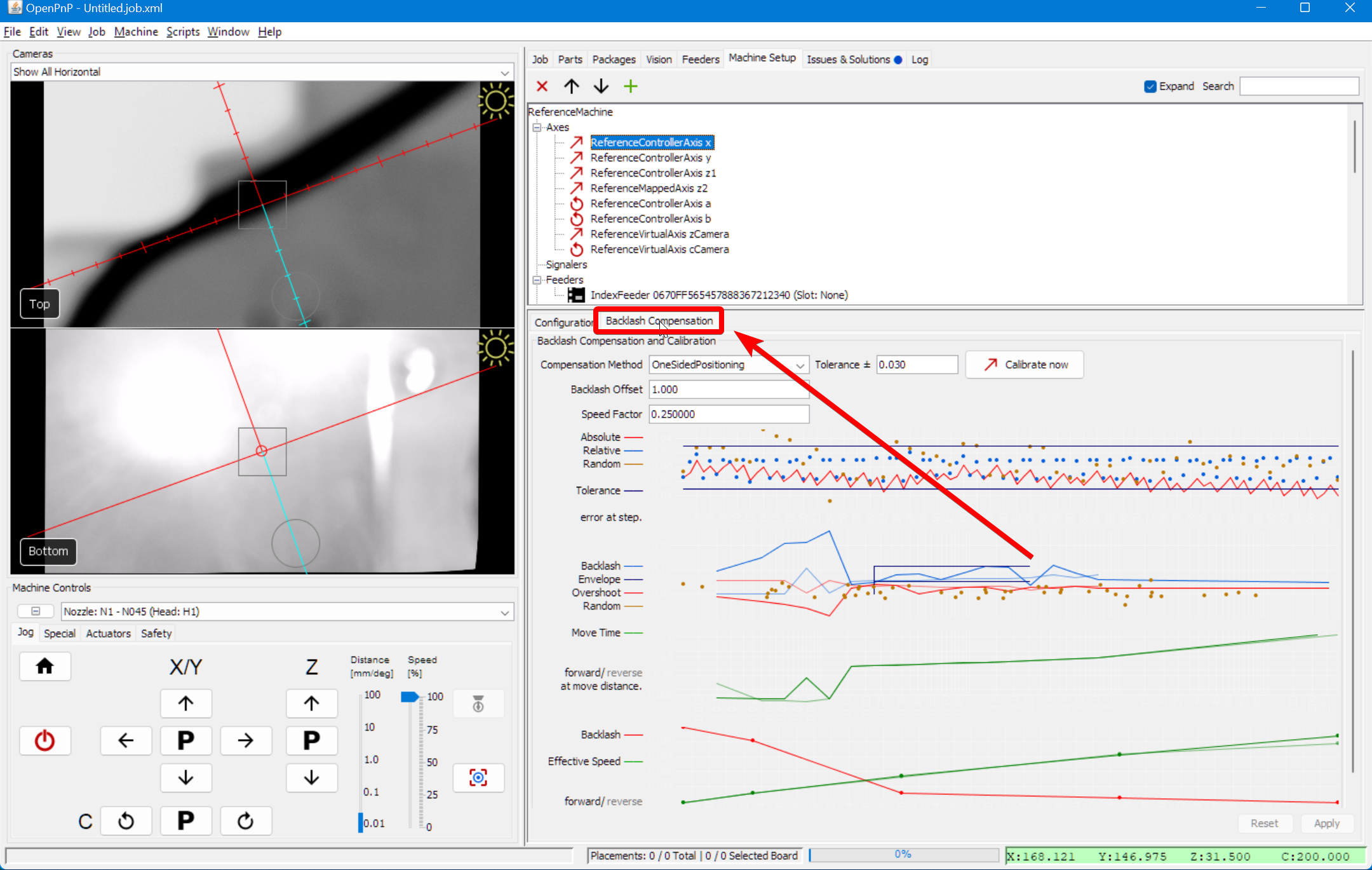Collapse the Axes tree node
1372x870 pixels.
tap(537, 127)
